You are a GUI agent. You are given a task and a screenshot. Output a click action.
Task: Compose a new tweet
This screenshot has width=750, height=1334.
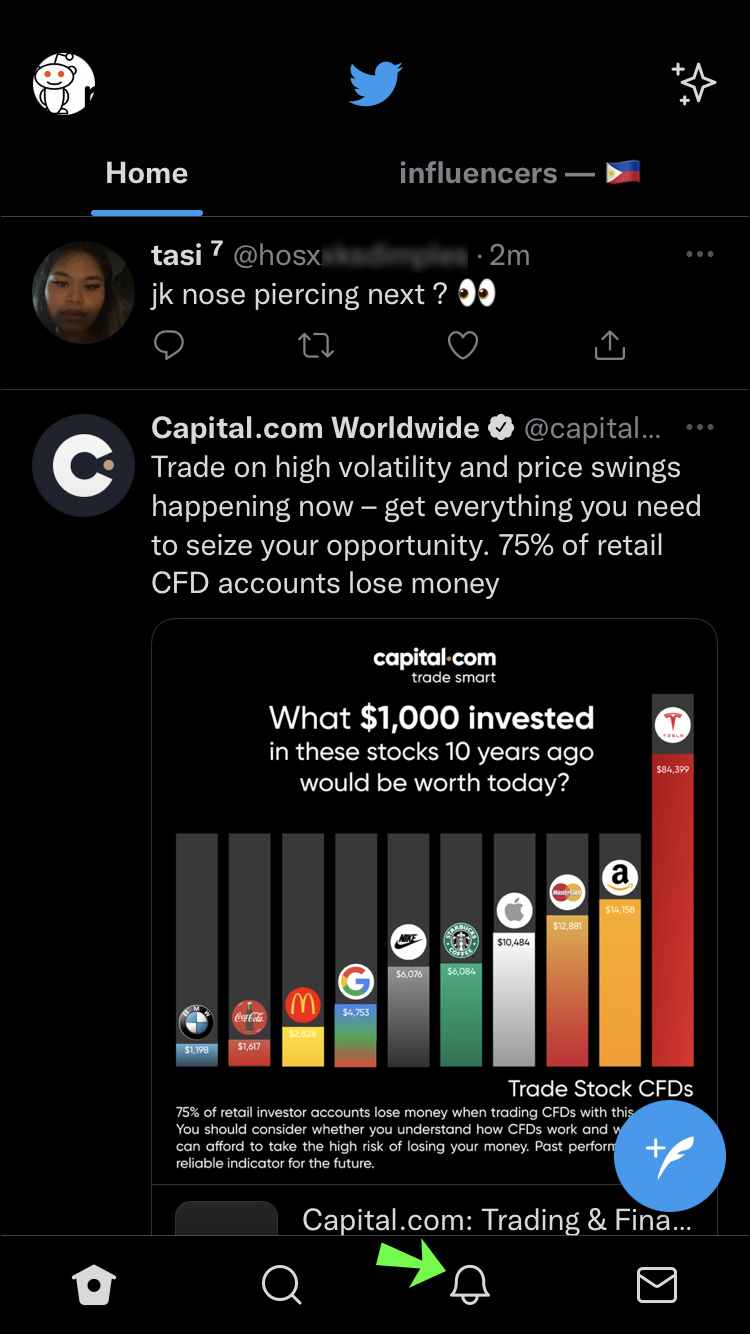pyautogui.click(x=669, y=1155)
